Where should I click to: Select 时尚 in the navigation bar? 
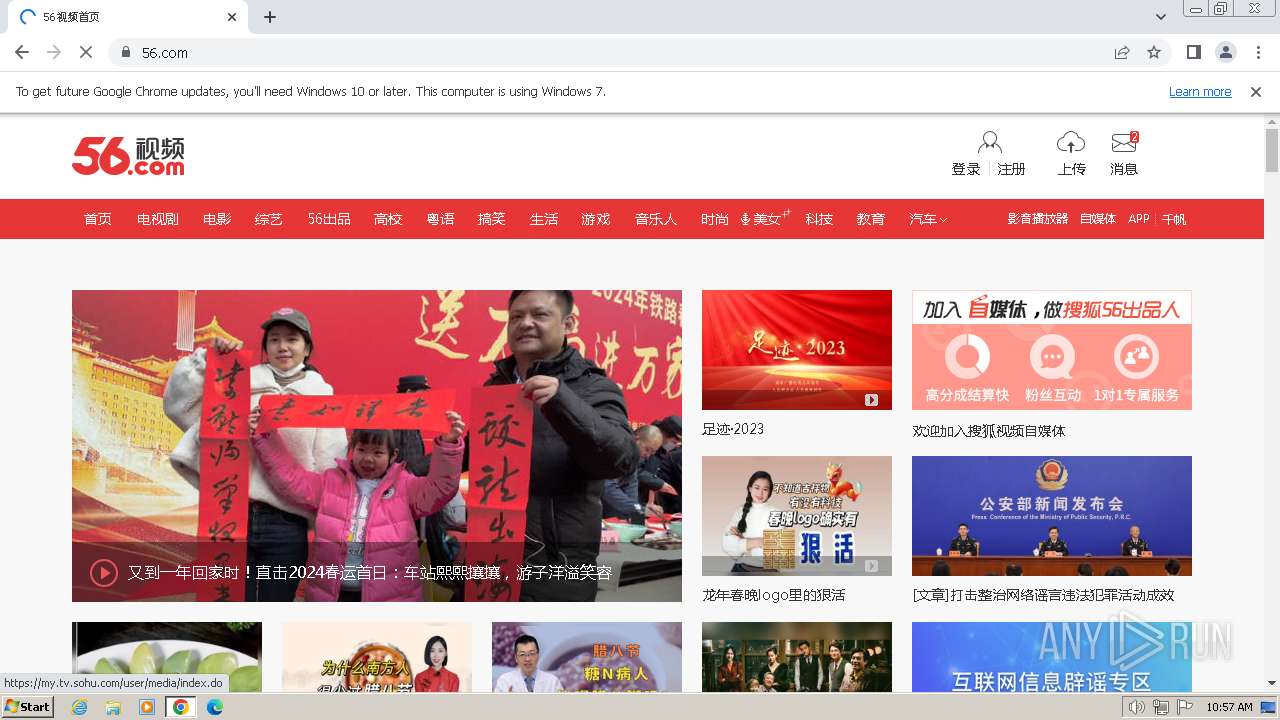pos(715,219)
